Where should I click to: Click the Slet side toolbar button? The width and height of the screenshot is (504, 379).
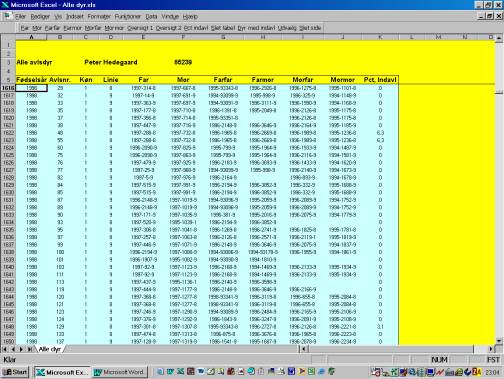(x=310, y=28)
